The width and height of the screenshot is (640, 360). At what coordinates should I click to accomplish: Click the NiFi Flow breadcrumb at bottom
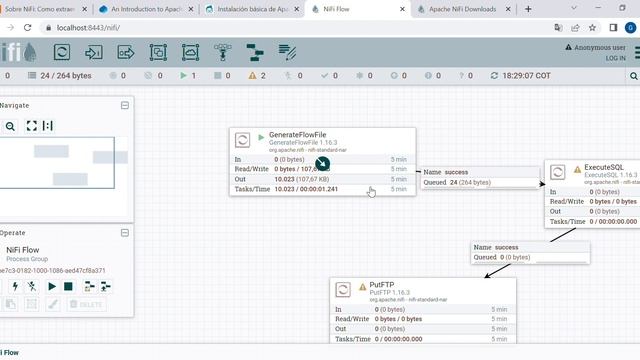pos(10,352)
